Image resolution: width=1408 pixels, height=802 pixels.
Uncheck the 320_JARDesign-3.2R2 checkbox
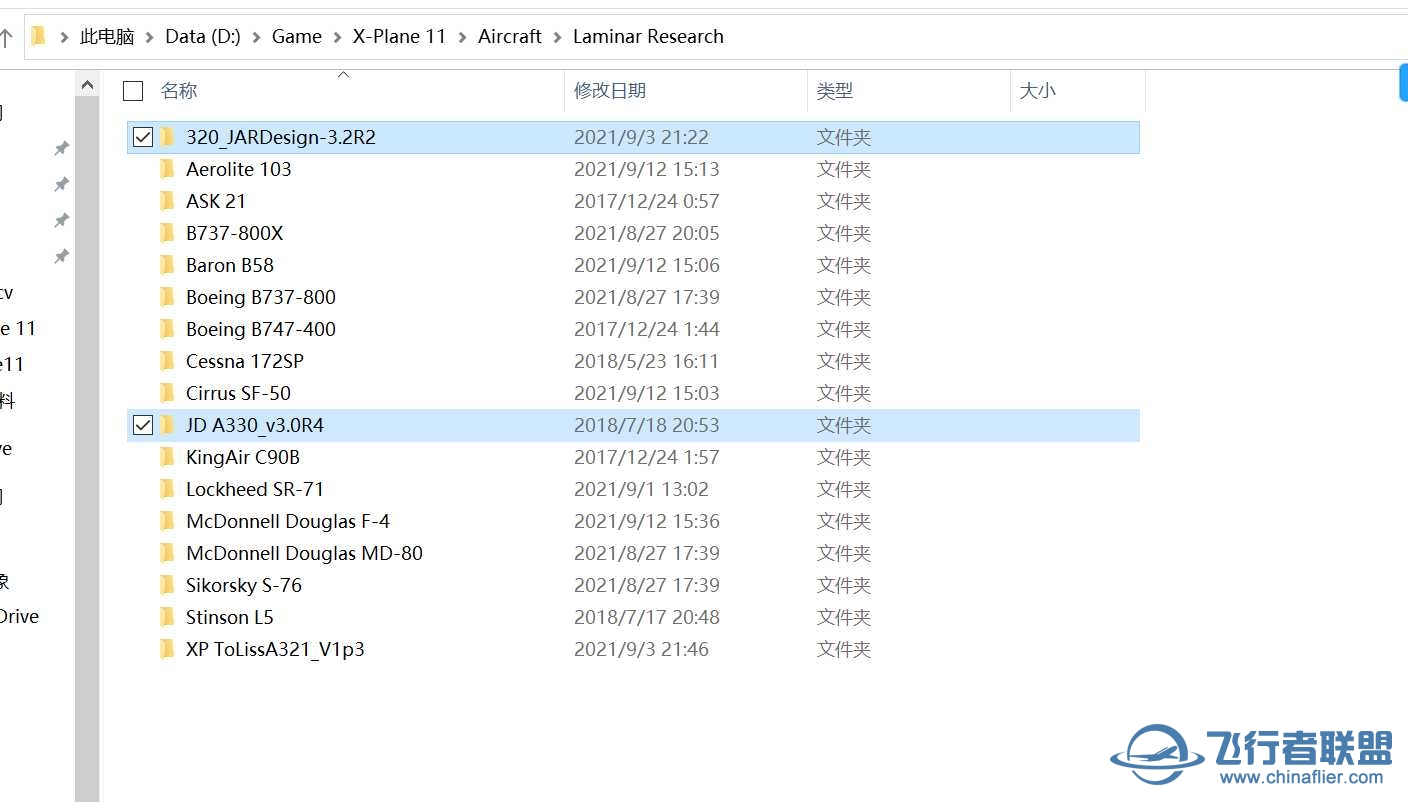[143, 137]
